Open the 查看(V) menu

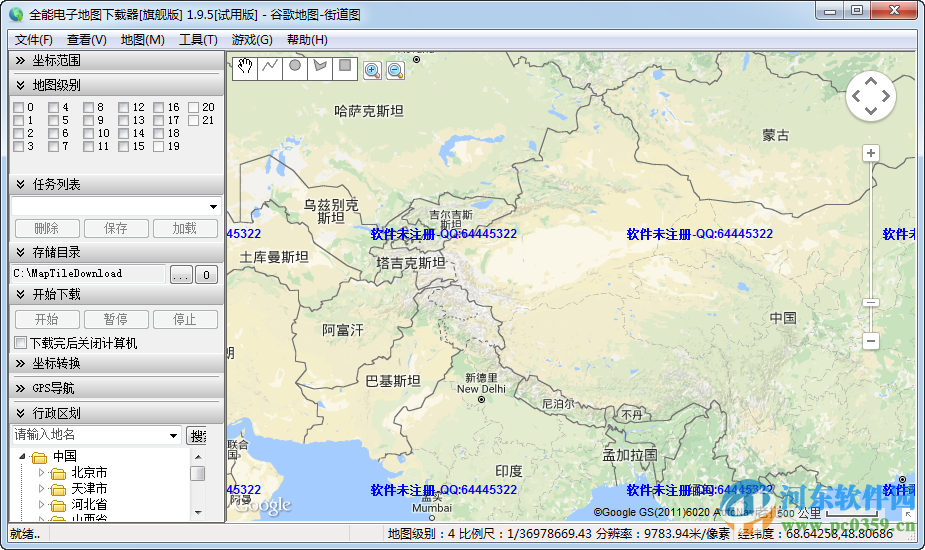87,40
